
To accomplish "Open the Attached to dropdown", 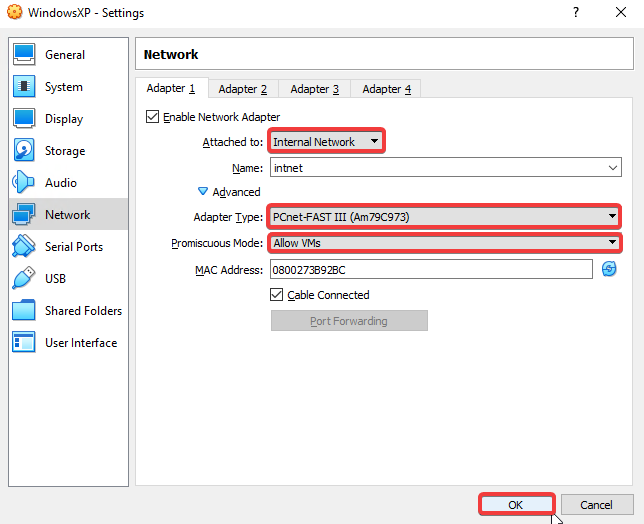I will pyautogui.click(x=327, y=141).
